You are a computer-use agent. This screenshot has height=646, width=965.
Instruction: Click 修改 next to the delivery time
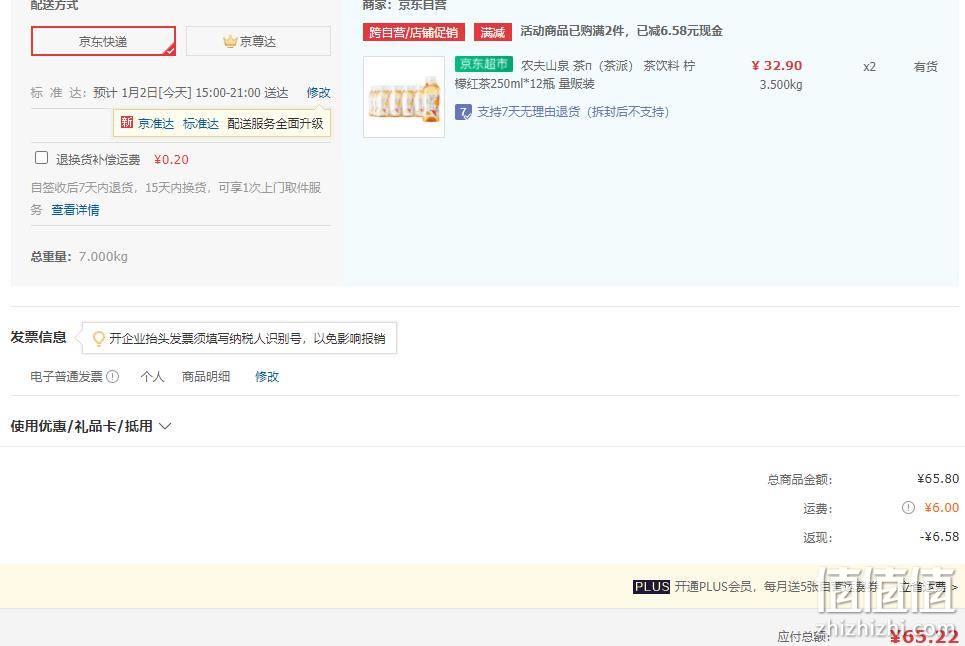318,92
